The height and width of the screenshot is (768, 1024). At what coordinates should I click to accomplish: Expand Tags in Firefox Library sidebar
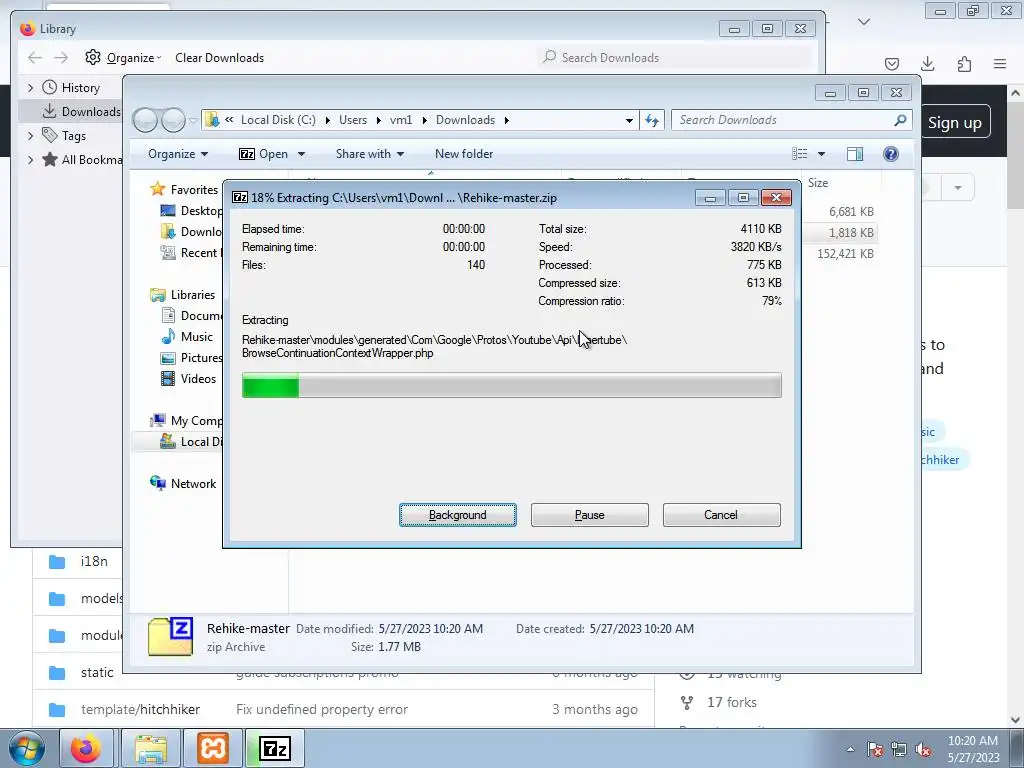point(31,136)
